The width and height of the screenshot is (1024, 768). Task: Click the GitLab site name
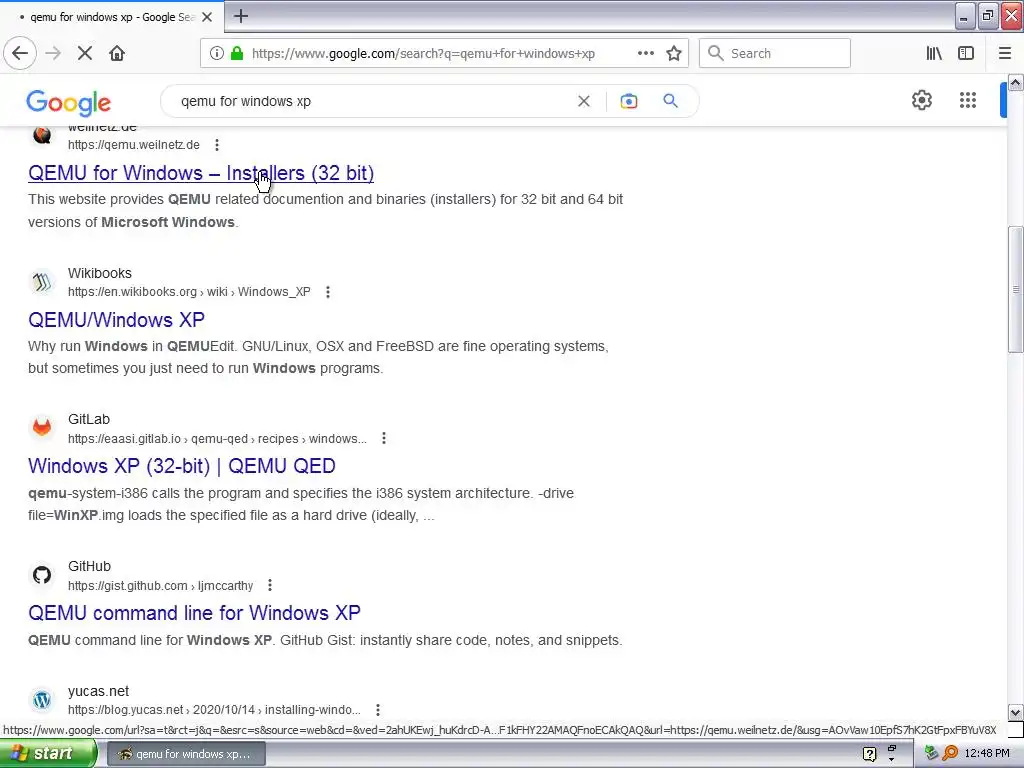(89, 419)
